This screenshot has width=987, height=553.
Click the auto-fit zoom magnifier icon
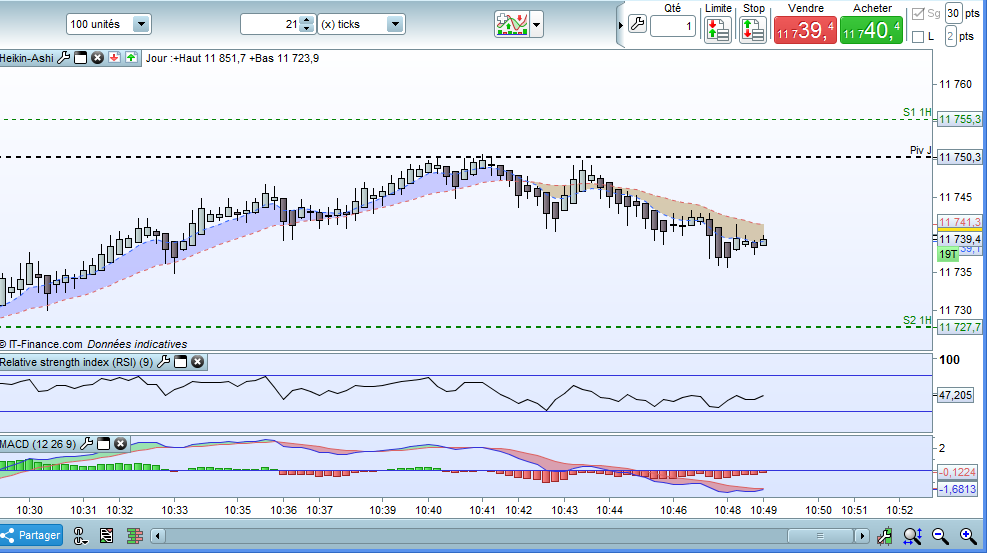[913, 535]
